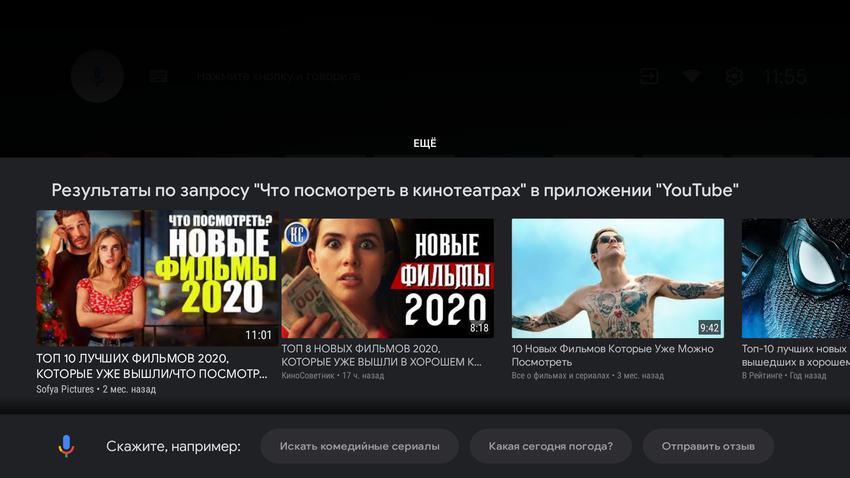850x478 pixels.
Task: Open the "Новые фильмы 2020" Sofya Pictures thumbnail
Action: (157, 278)
